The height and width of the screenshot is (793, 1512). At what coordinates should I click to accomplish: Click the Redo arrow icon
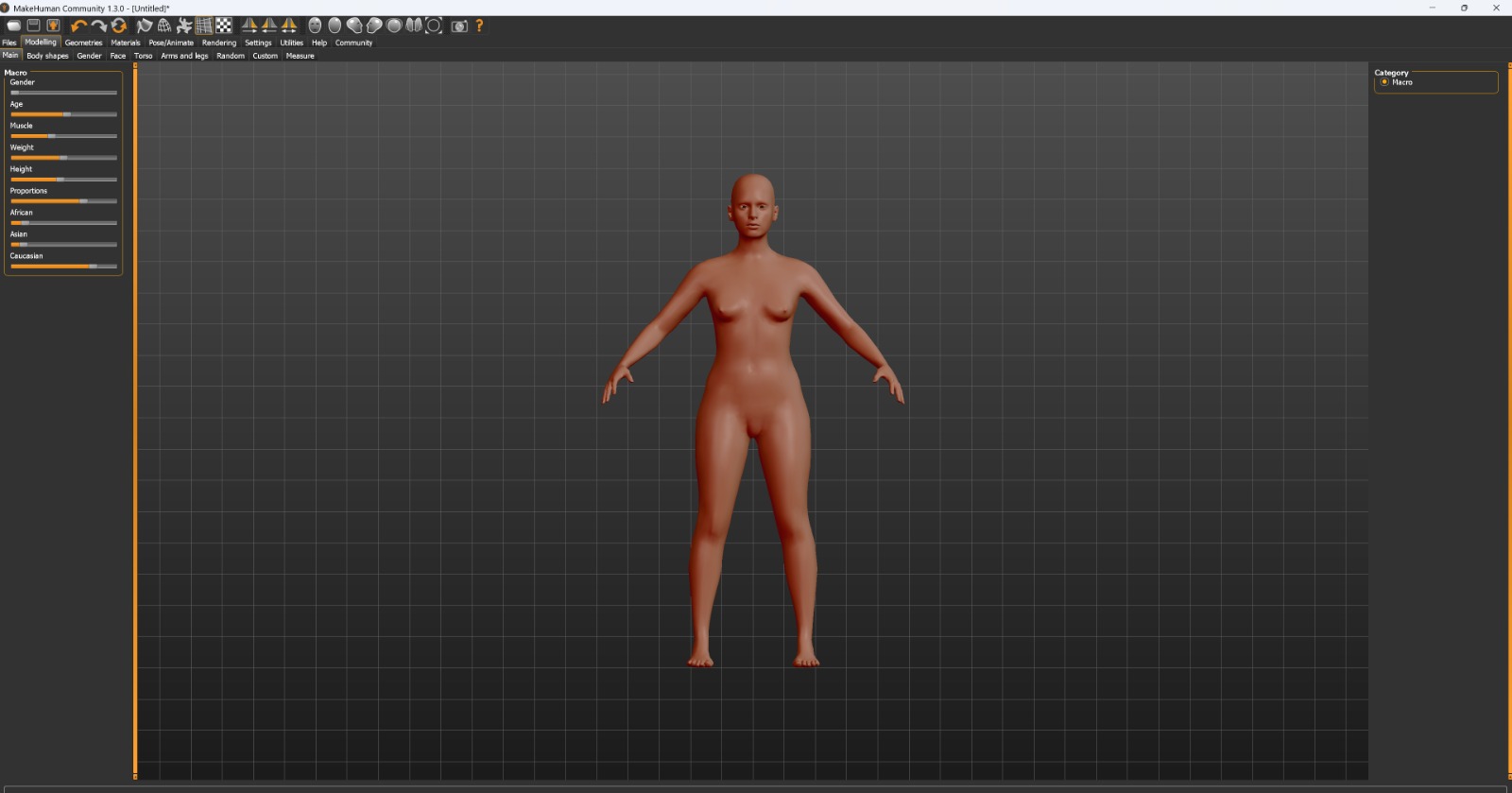click(x=98, y=26)
